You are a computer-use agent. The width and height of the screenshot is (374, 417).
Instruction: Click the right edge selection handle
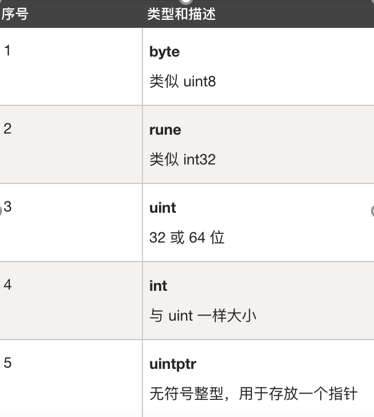tap(372, 211)
